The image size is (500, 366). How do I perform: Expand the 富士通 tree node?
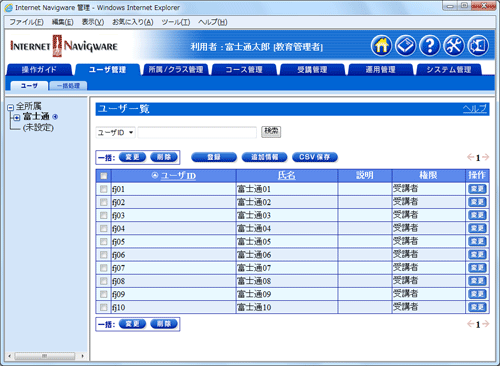click(x=17, y=117)
